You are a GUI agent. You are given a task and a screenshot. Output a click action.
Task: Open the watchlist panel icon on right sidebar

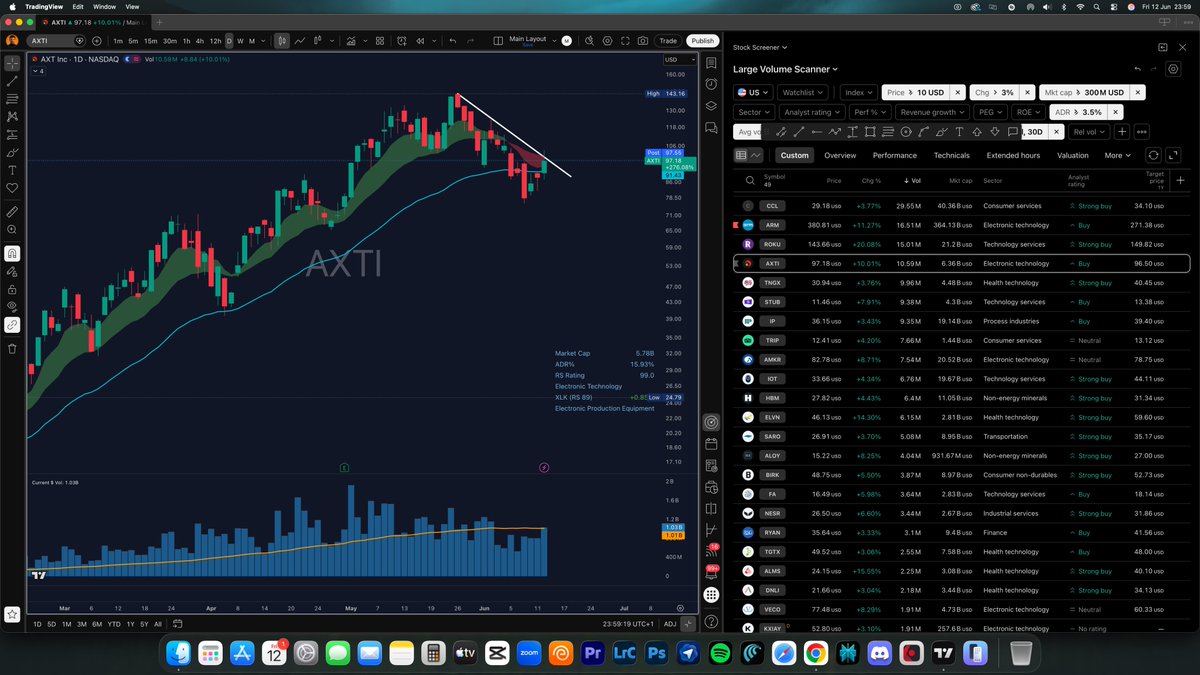click(x=711, y=62)
